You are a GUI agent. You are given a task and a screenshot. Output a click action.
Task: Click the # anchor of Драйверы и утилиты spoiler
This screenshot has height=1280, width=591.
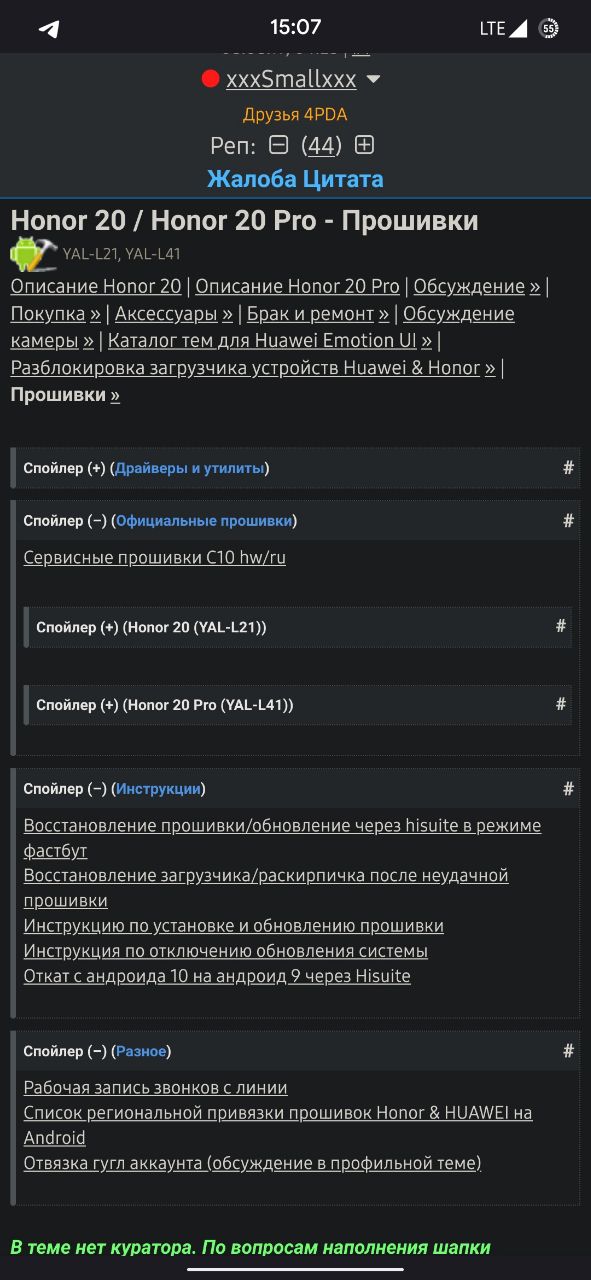(x=568, y=468)
